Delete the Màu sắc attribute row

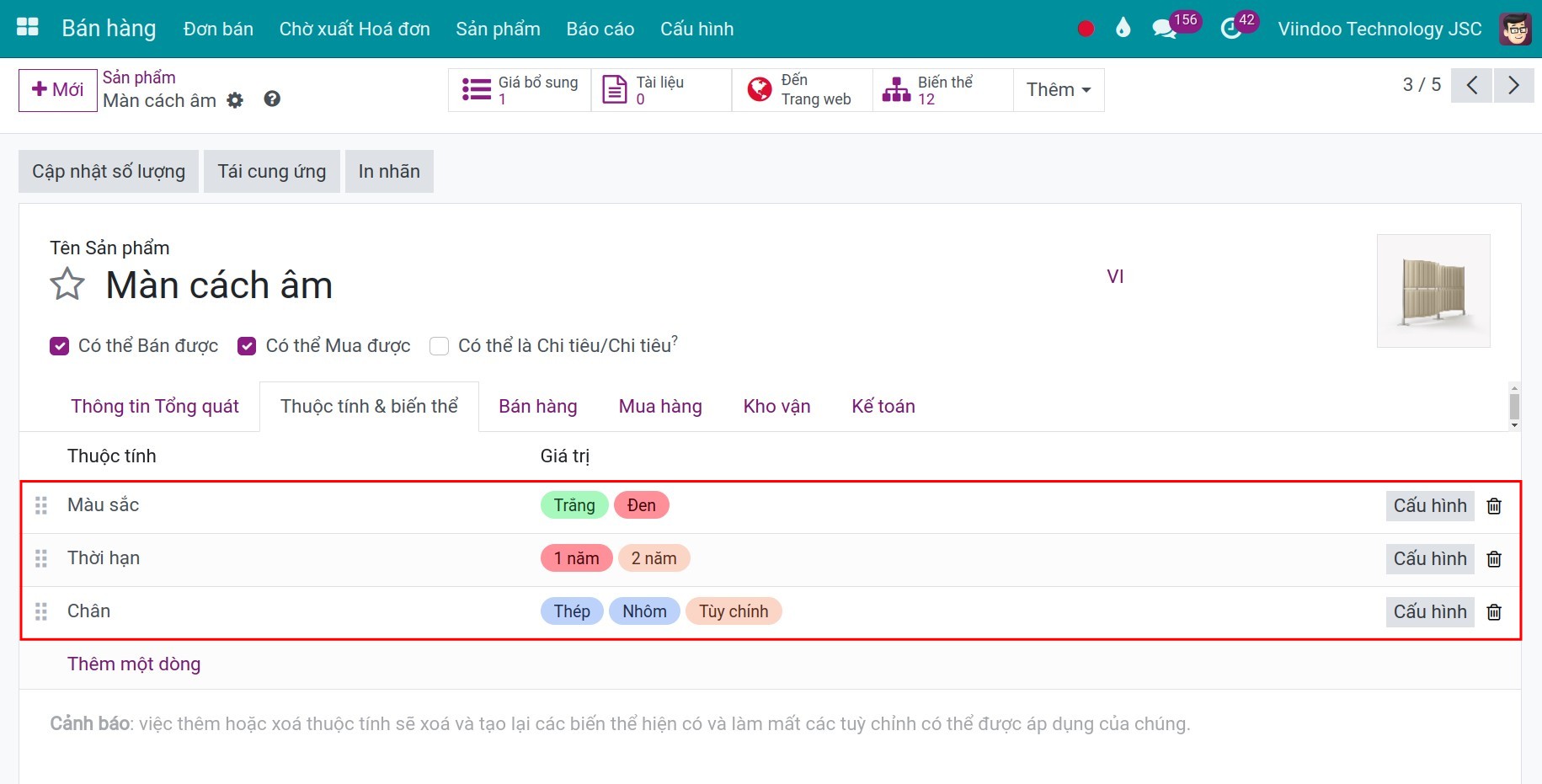(1494, 506)
